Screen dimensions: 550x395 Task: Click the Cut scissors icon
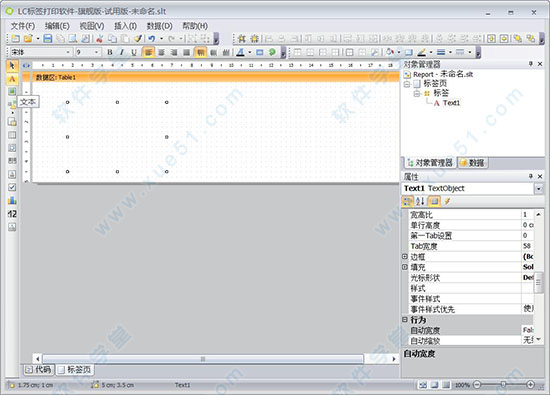[x=100, y=39]
